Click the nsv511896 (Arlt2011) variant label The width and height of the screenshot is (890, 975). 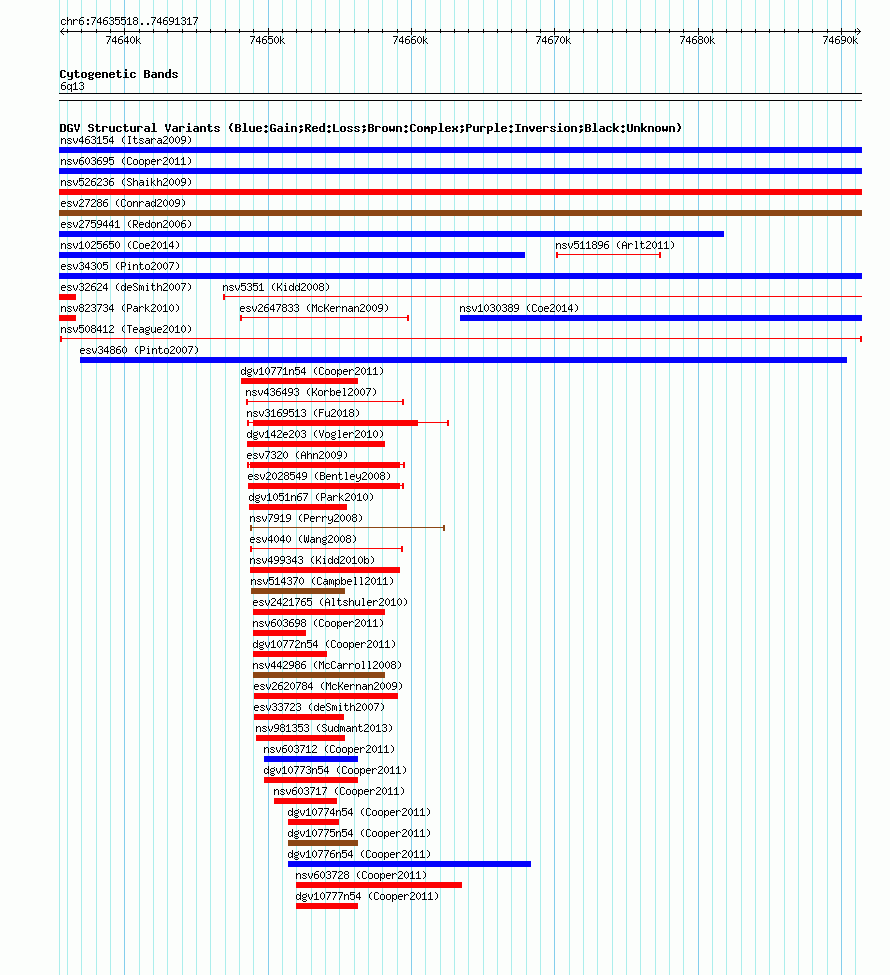[614, 246]
